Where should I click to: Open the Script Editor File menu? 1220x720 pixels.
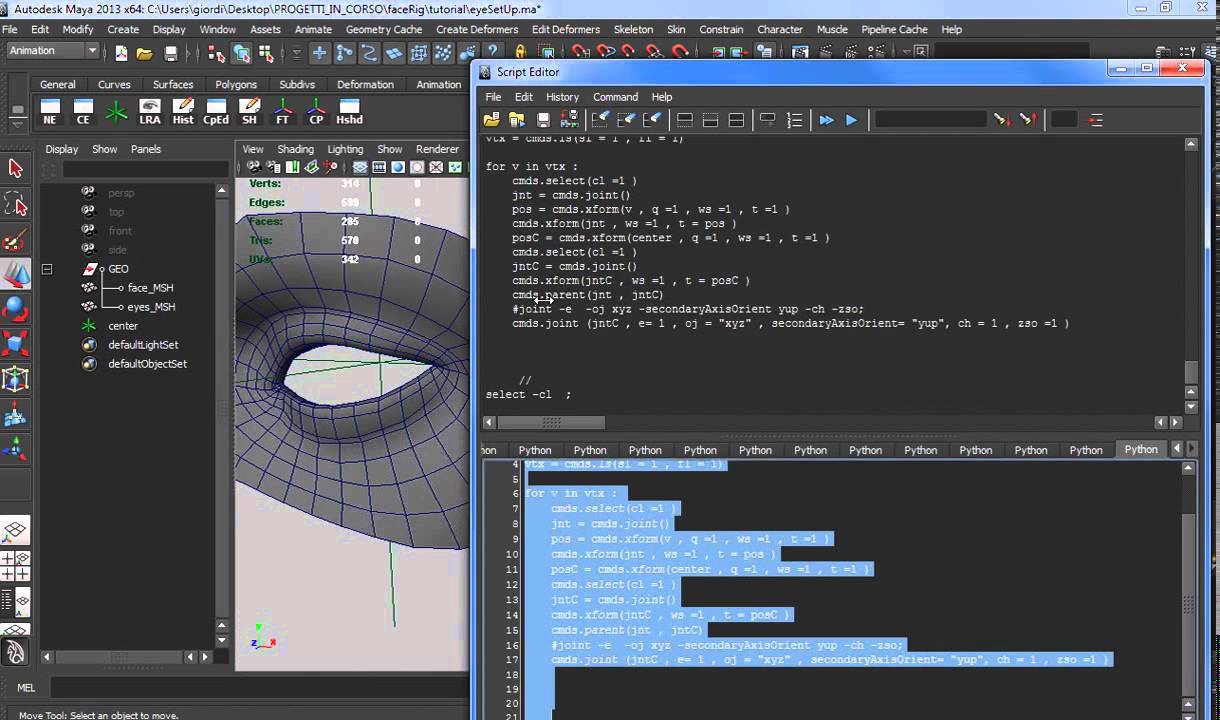[x=493, y=97]
